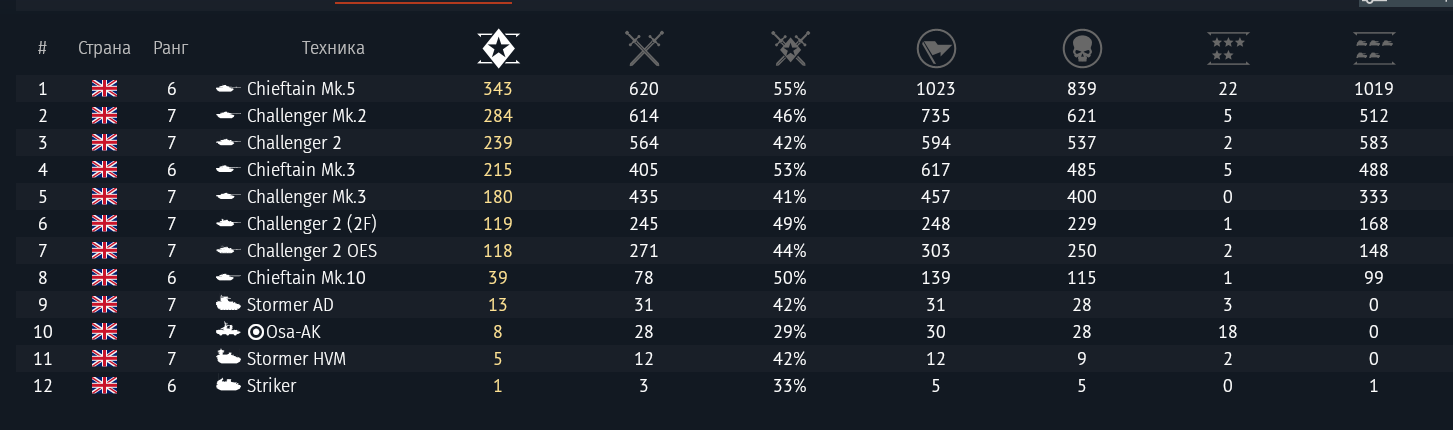Sort table by the Страна column header

[x=105, y=48]
